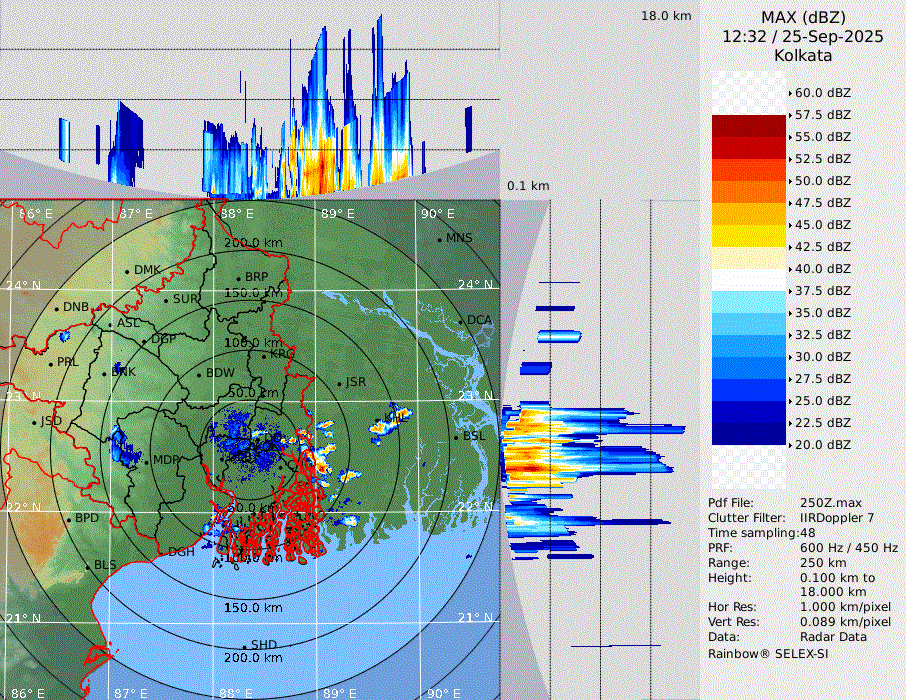Click the DMK station marker

click(x=127, y=271)
